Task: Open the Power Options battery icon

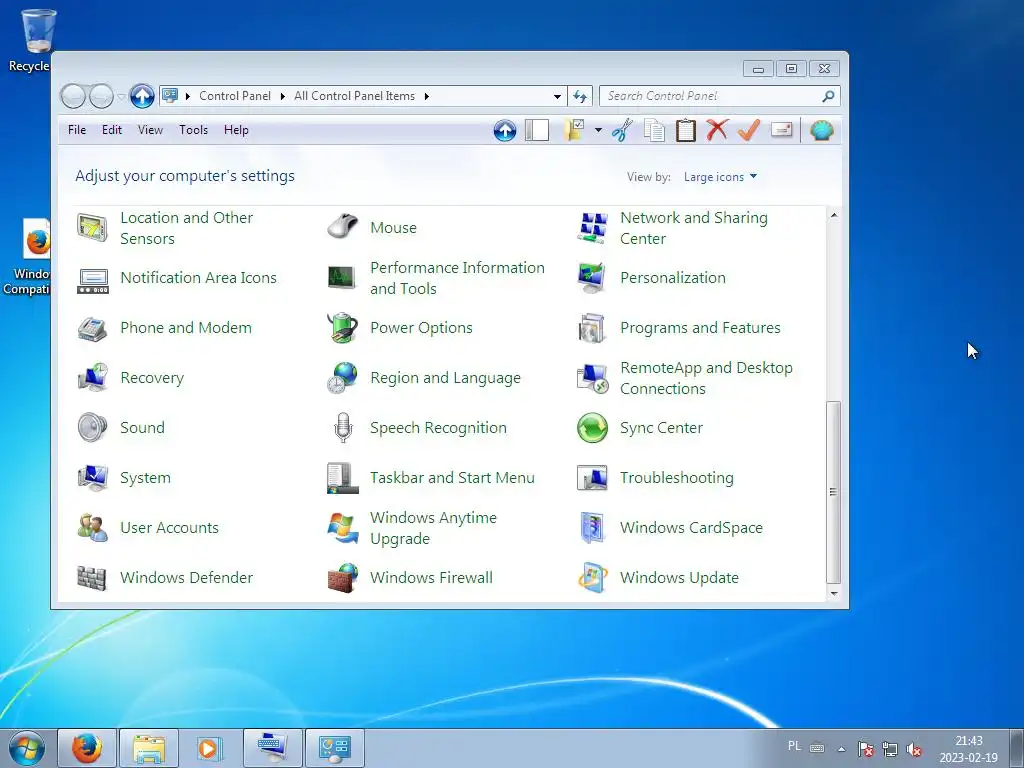Action: click(343, 328)
